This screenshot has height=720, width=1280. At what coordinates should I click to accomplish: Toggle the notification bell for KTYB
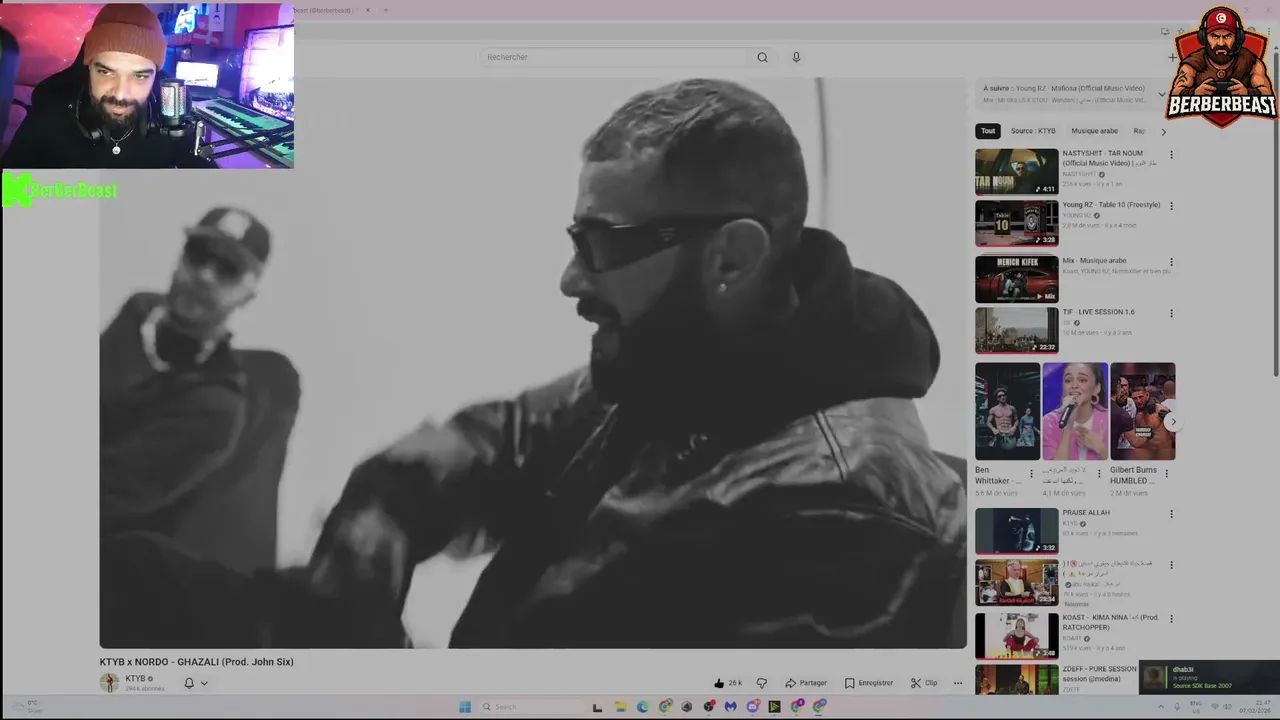pos(188,683)
